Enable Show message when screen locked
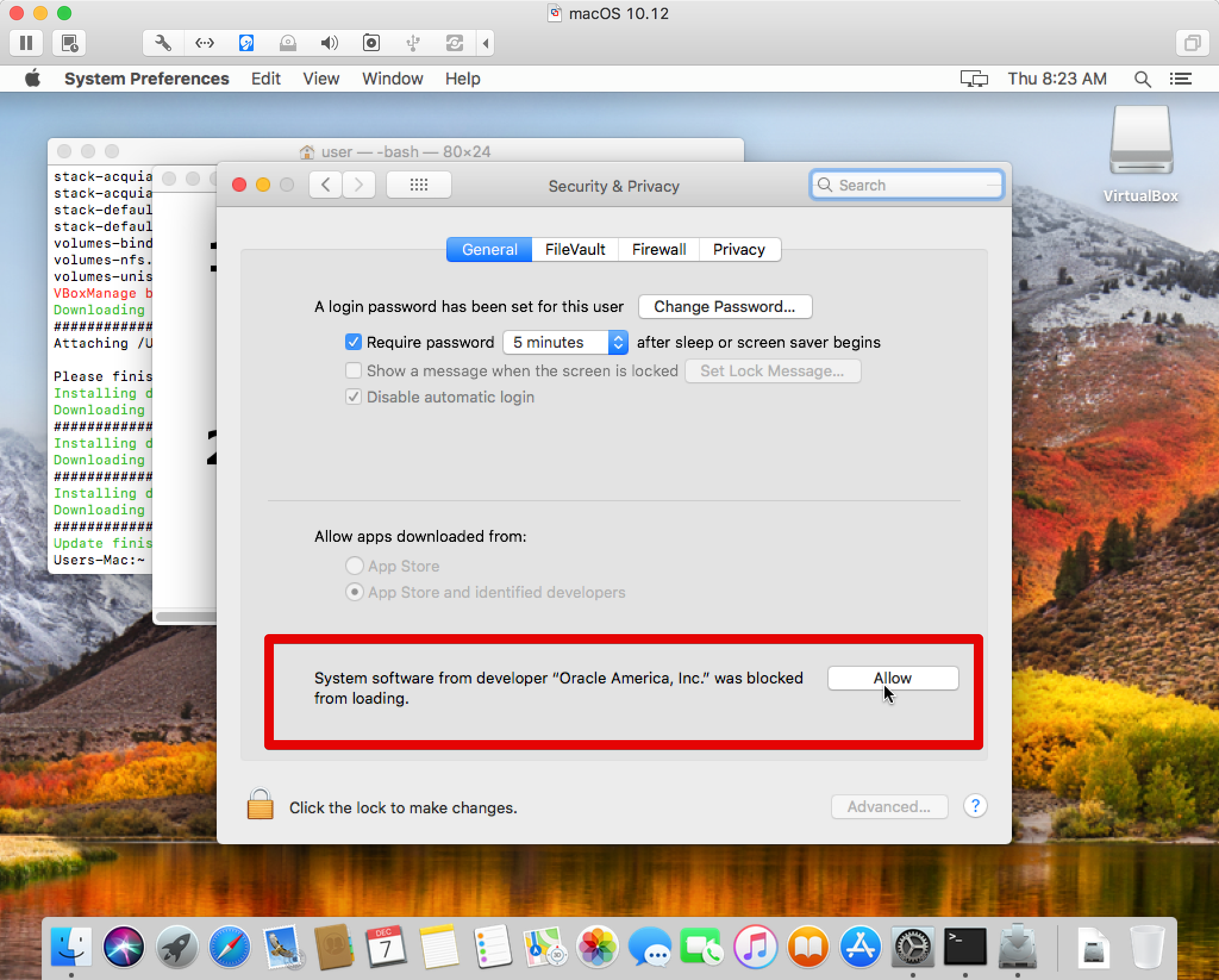Screen dimensions: 1219x980 [x=353, y=371]
